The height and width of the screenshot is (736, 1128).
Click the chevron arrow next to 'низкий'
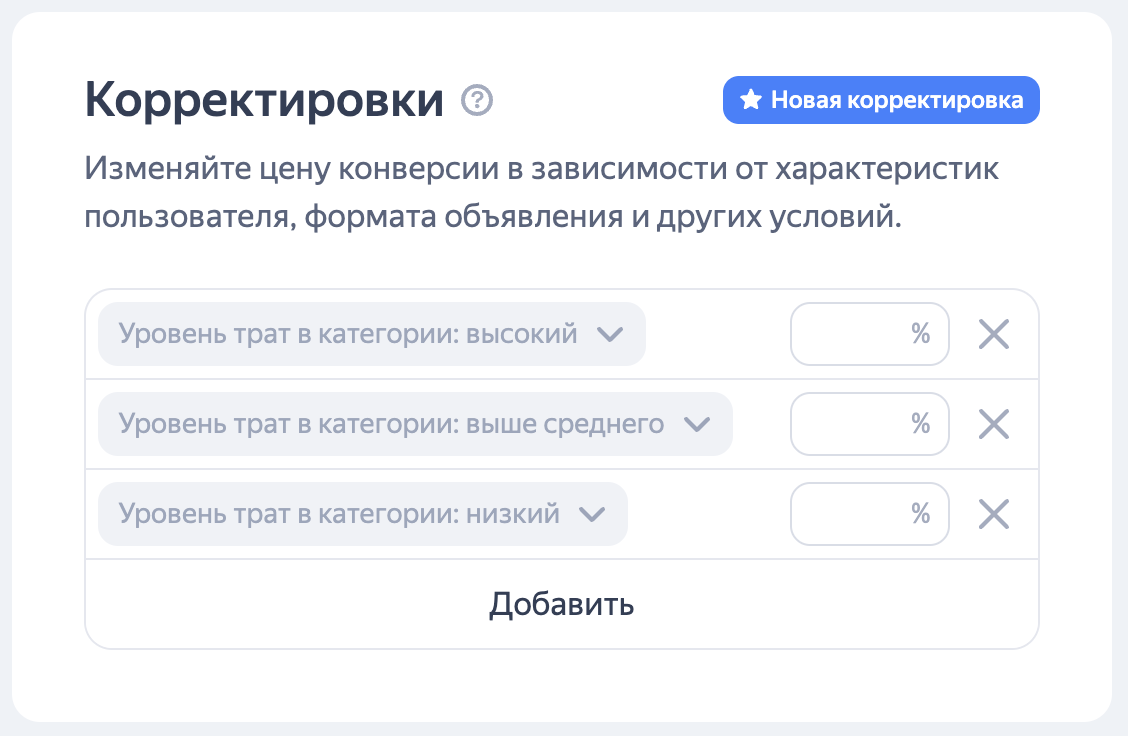point(592,514)
